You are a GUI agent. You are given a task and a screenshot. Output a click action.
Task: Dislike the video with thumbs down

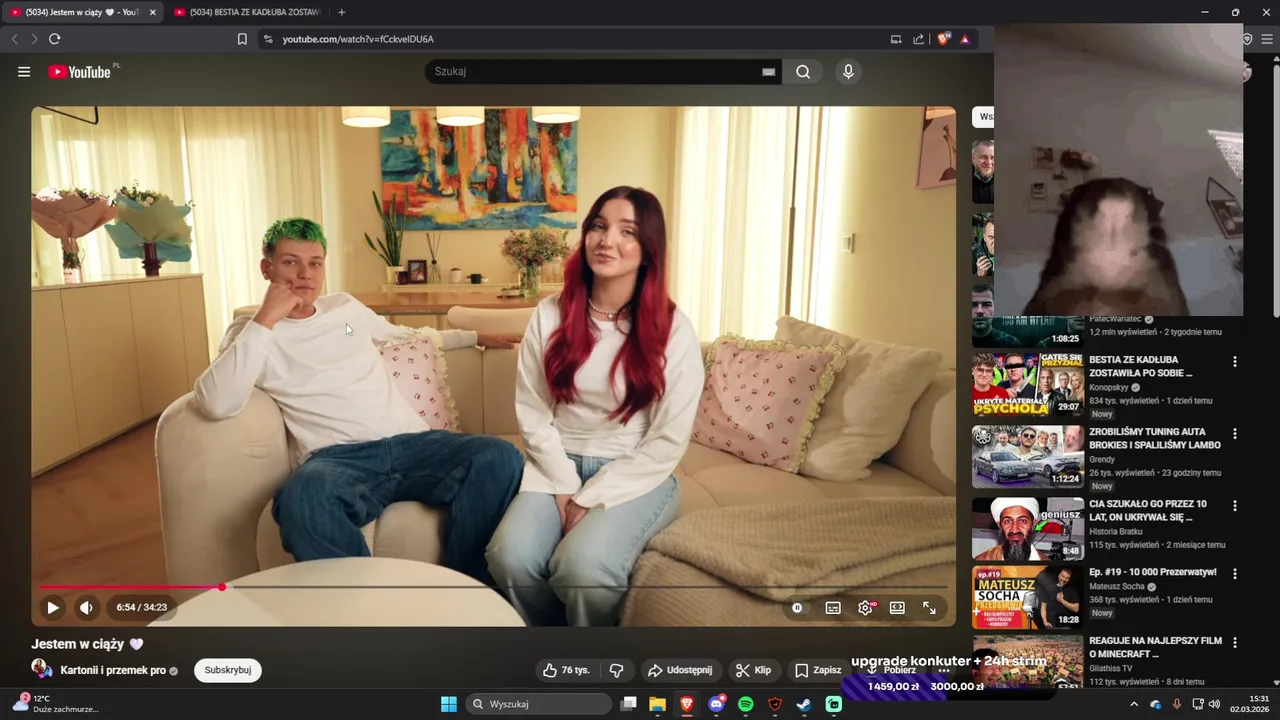pyautogui.click(x=616, y=670)
